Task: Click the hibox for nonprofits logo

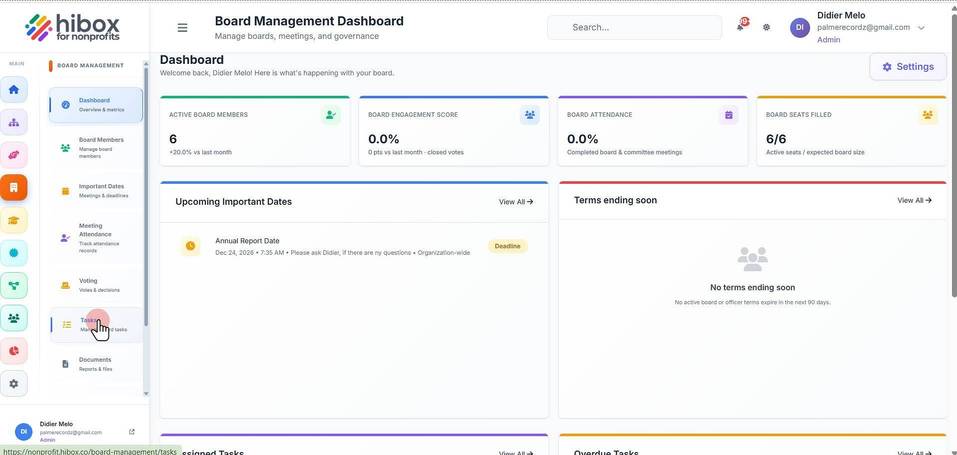Action: [73, 27]
